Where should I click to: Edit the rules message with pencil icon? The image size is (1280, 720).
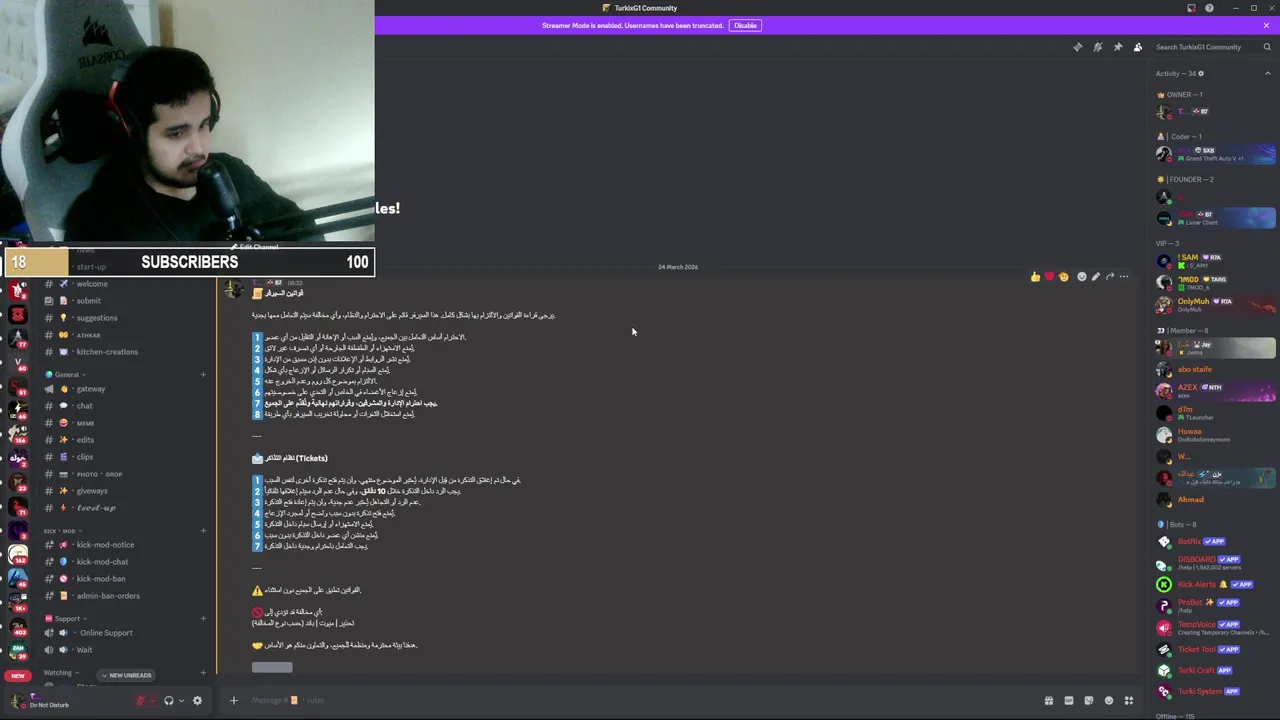click(1095, 277)
